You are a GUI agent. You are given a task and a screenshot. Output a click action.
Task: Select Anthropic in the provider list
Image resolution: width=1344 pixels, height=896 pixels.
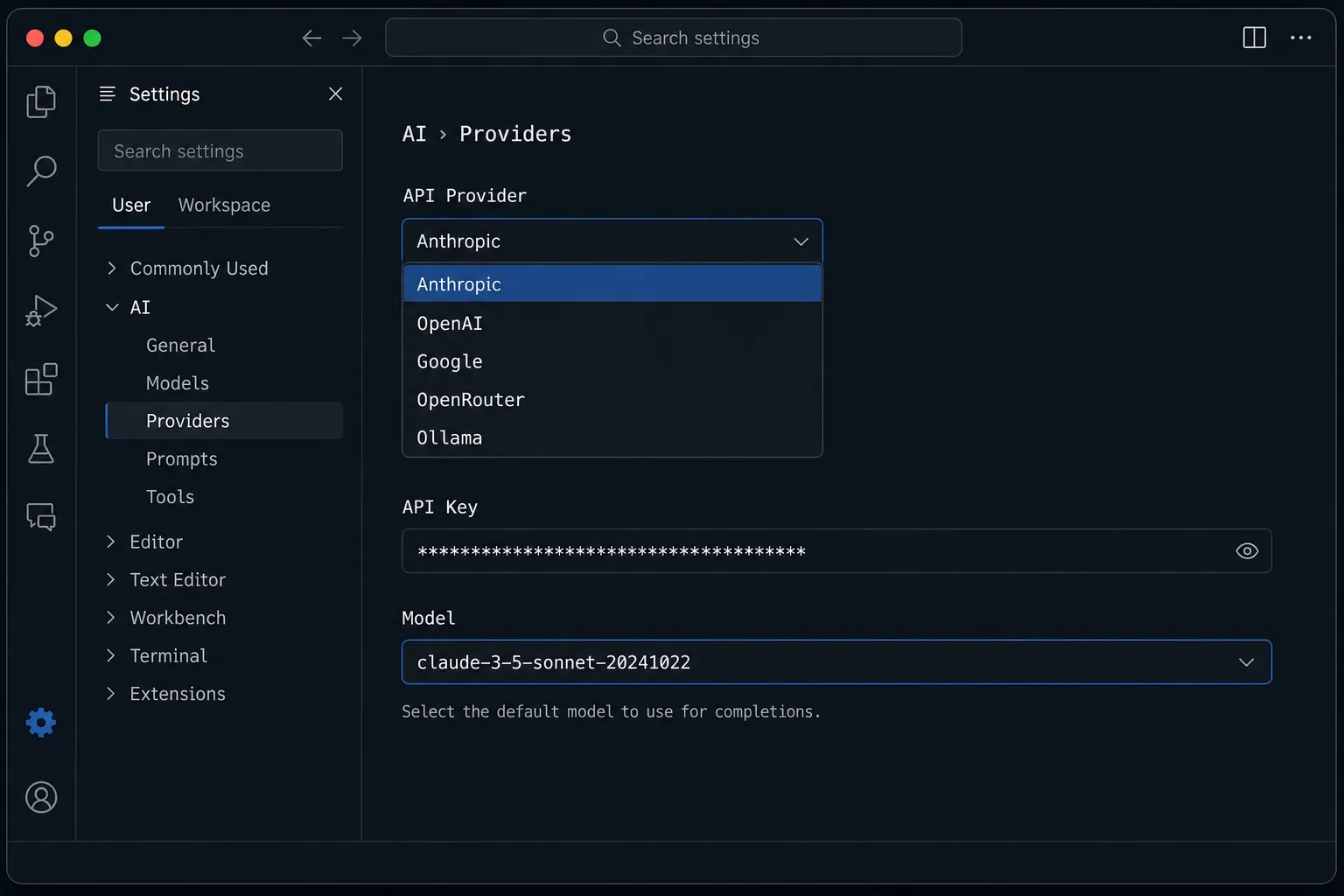tap(612, 284)
